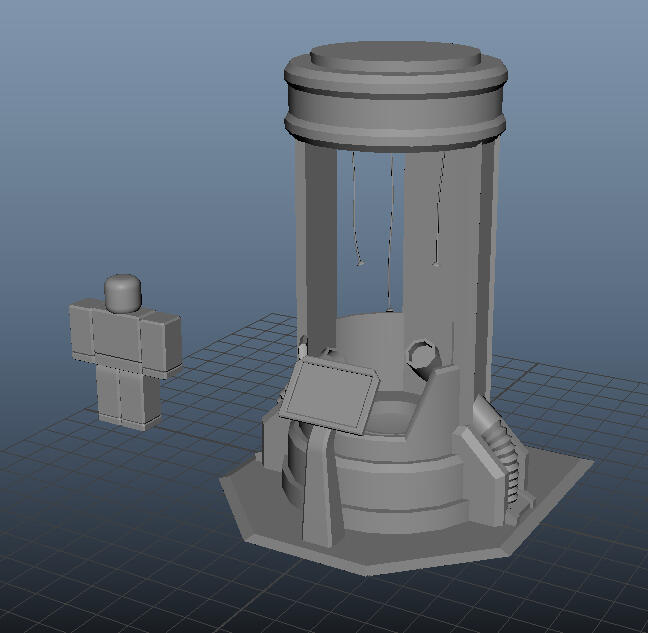The width and height of the screenshot is (648, 633).
Task: Click the wide cylindrical roof ring
Action: [395, 102]
